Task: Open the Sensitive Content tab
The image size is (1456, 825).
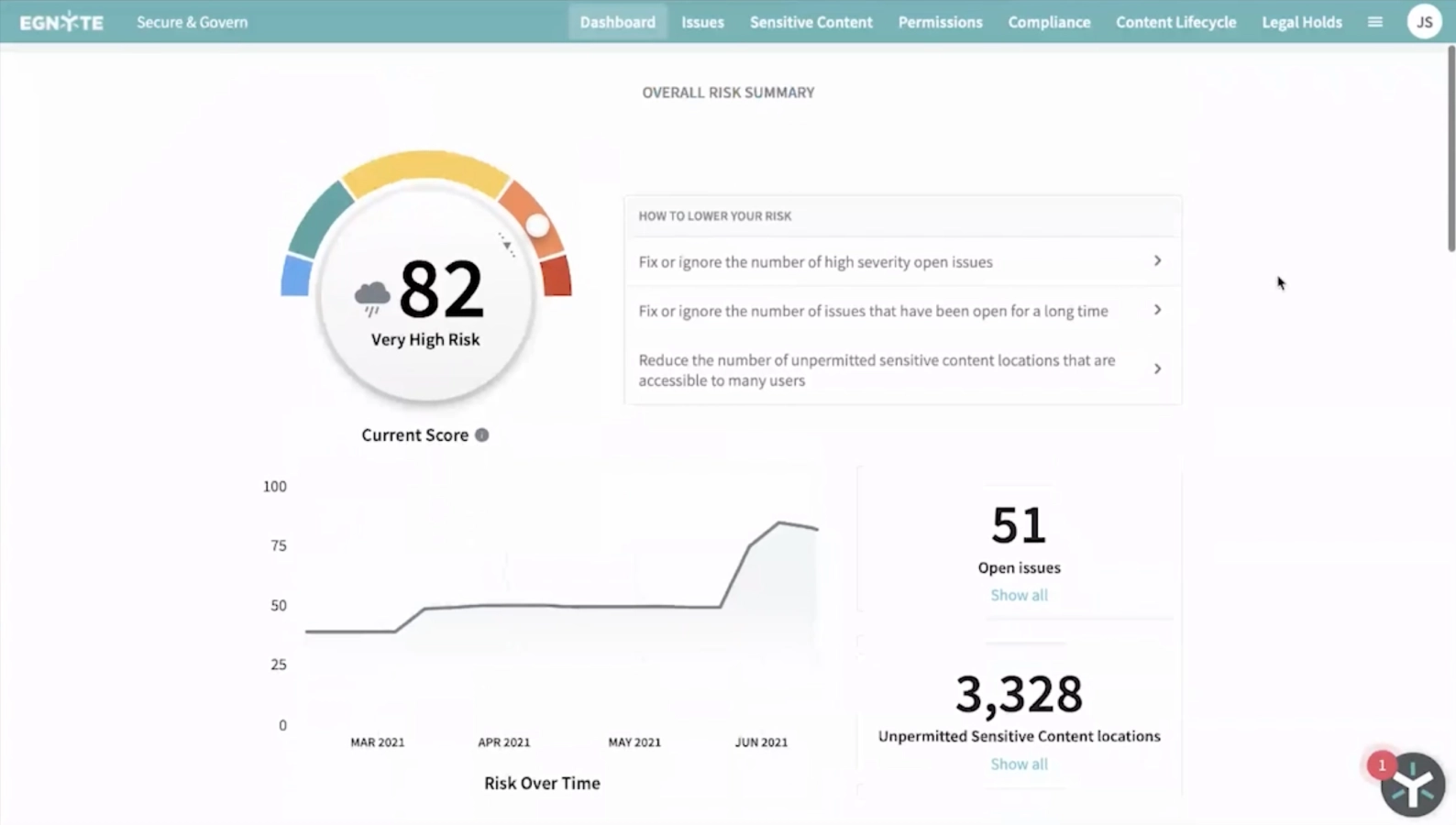Action: tap(811, 22)
